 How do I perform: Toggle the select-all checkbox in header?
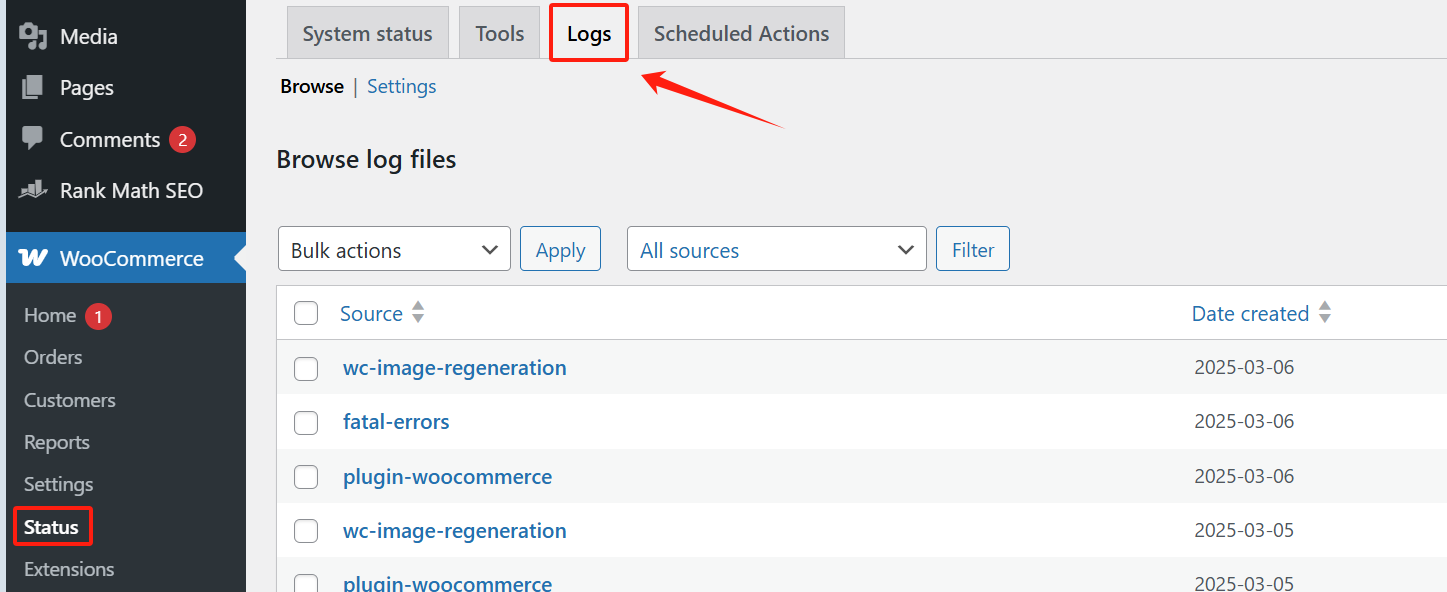(x=306, y=314)
